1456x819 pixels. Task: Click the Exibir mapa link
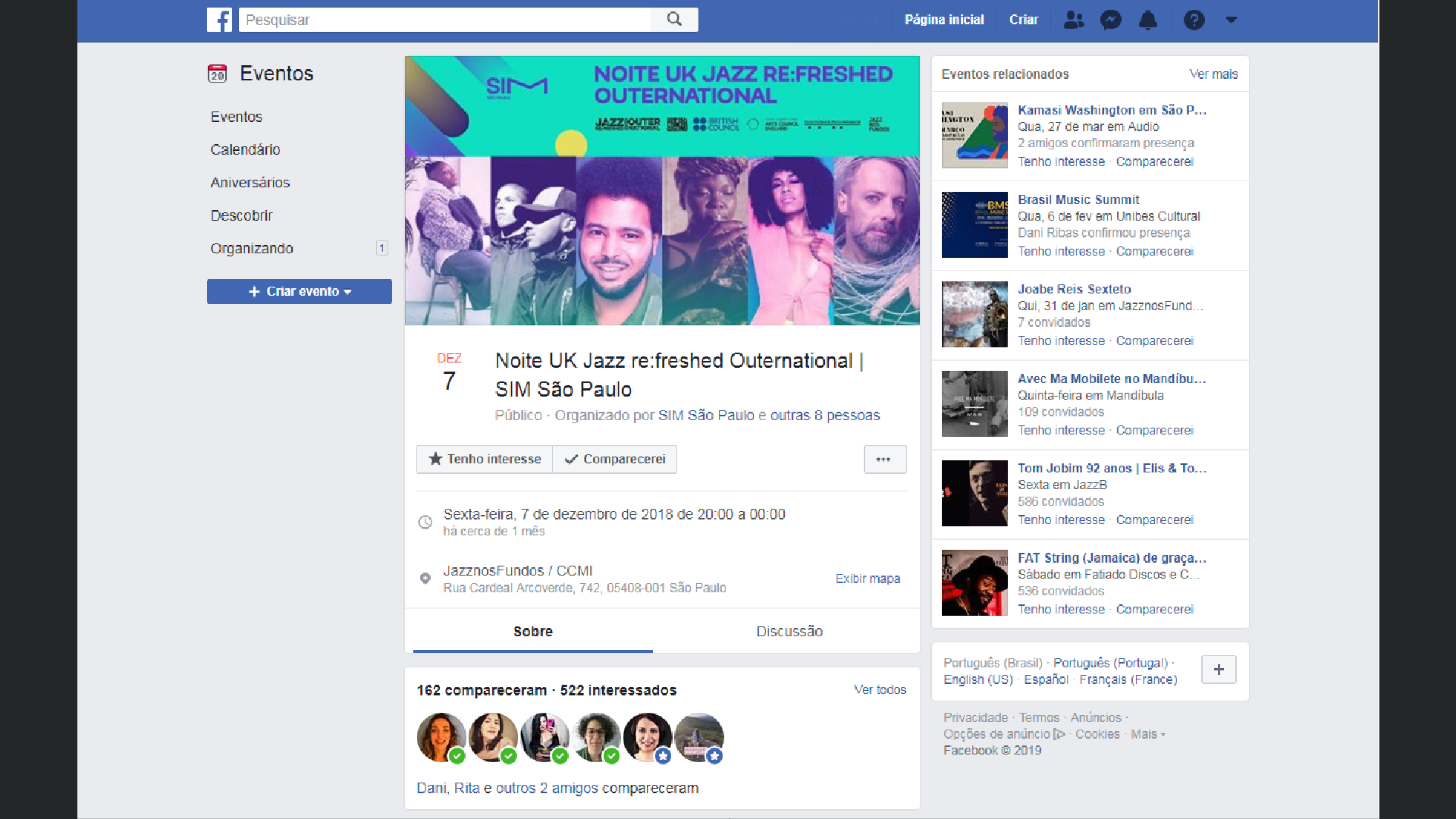click(868, 579)
